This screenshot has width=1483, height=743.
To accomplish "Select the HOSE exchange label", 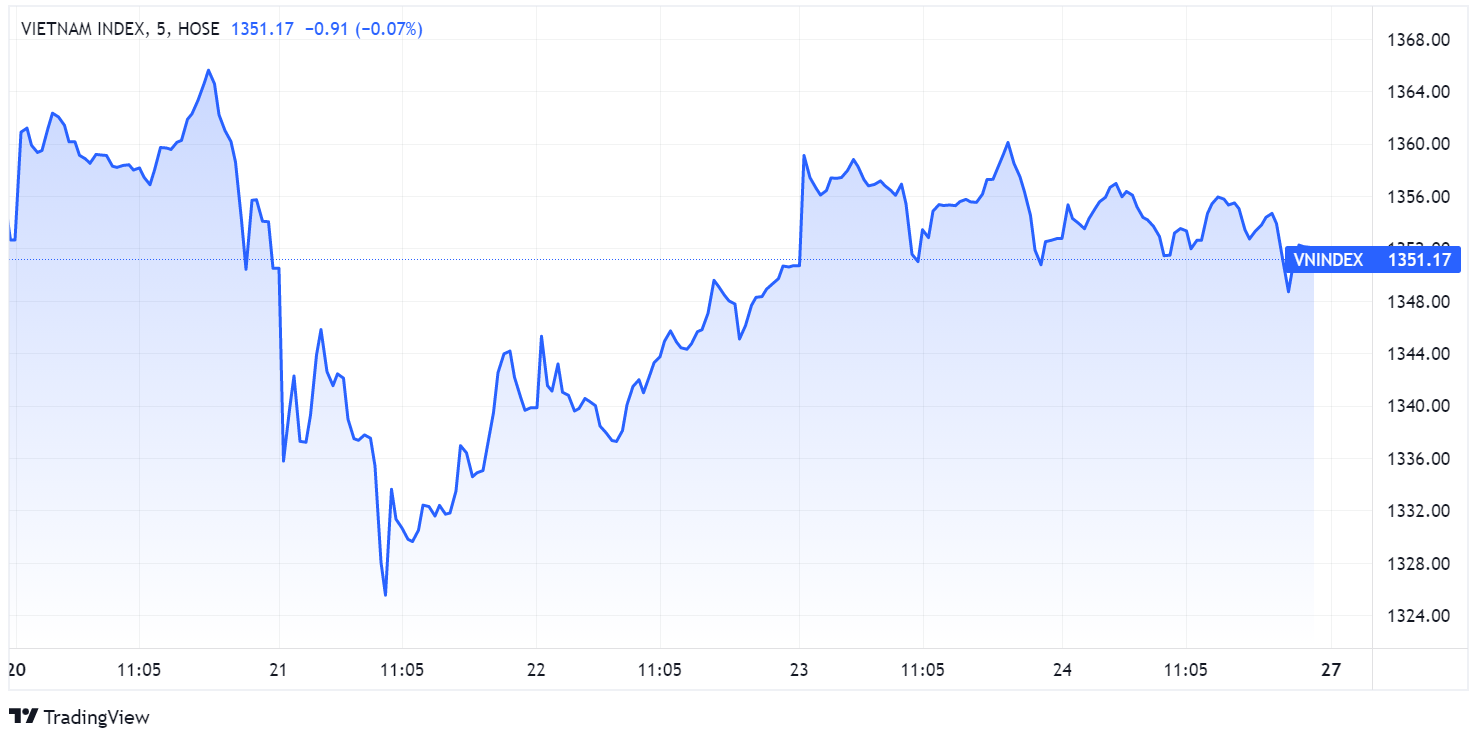I will point(198,29).
